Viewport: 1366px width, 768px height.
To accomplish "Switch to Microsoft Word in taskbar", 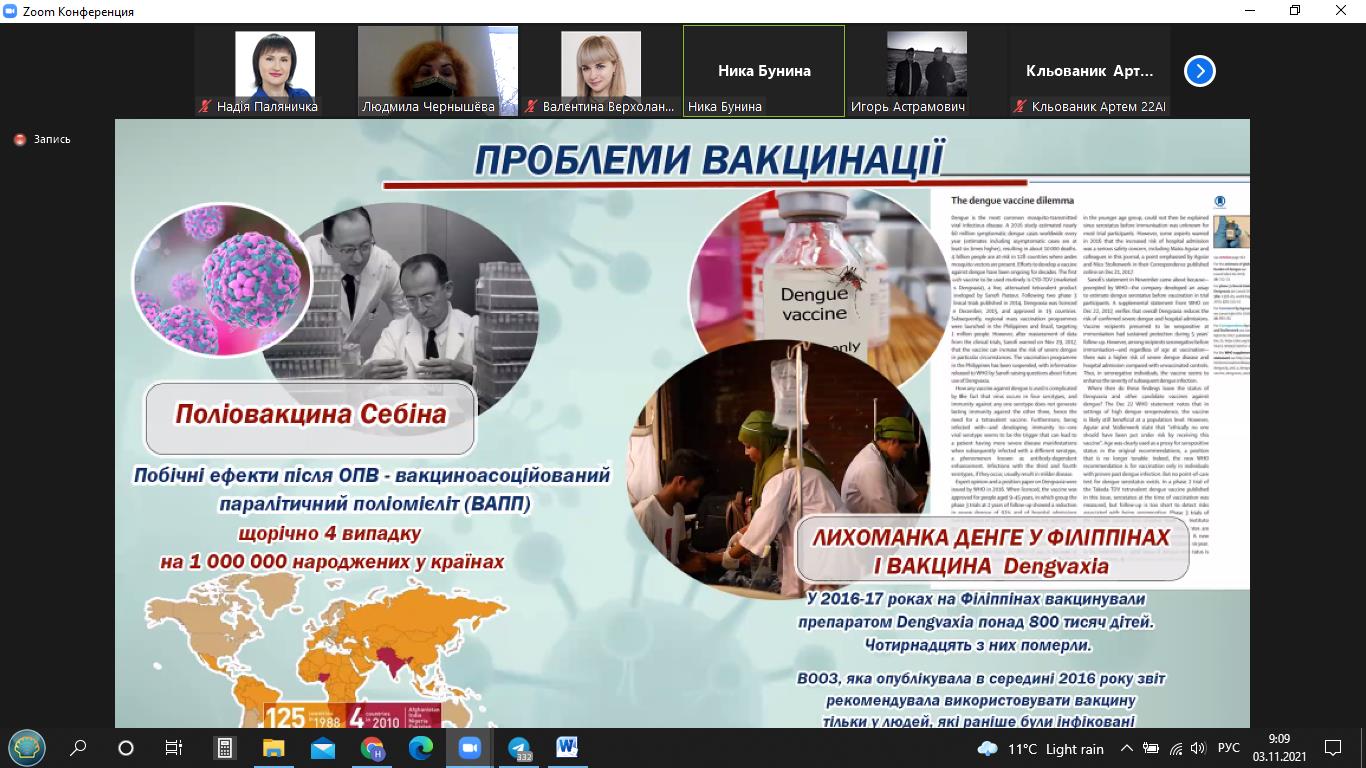I will 567,748.
